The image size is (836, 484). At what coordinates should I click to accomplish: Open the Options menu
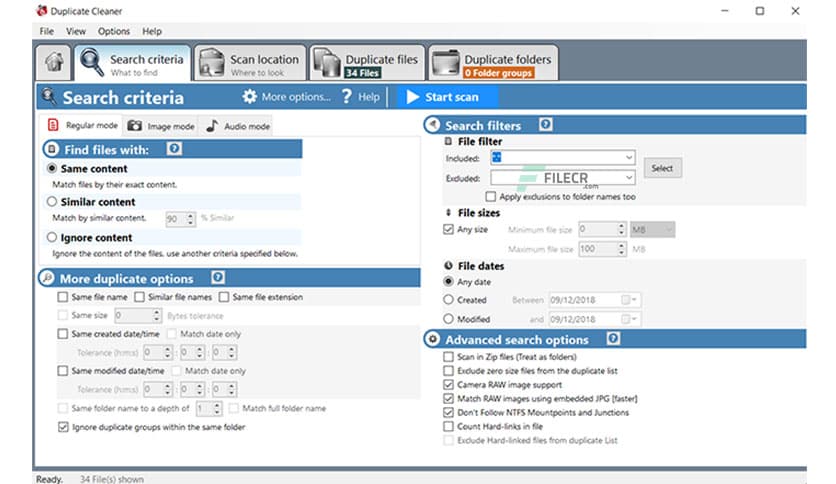pos(114,31)
